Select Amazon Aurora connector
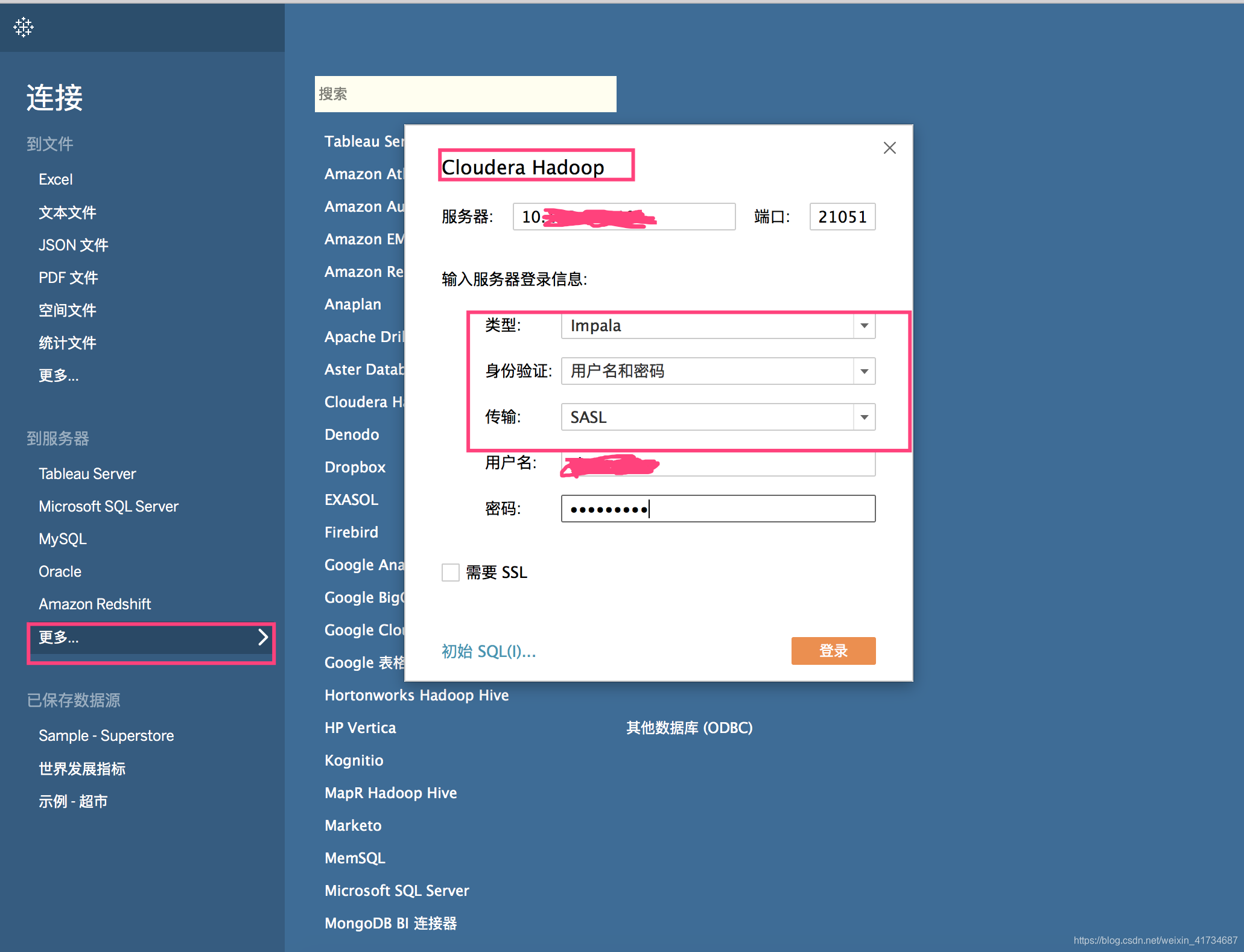Image resolution: width=1244 pixels, height=952 pixels. pyautogui.click(x=364, y=206)
